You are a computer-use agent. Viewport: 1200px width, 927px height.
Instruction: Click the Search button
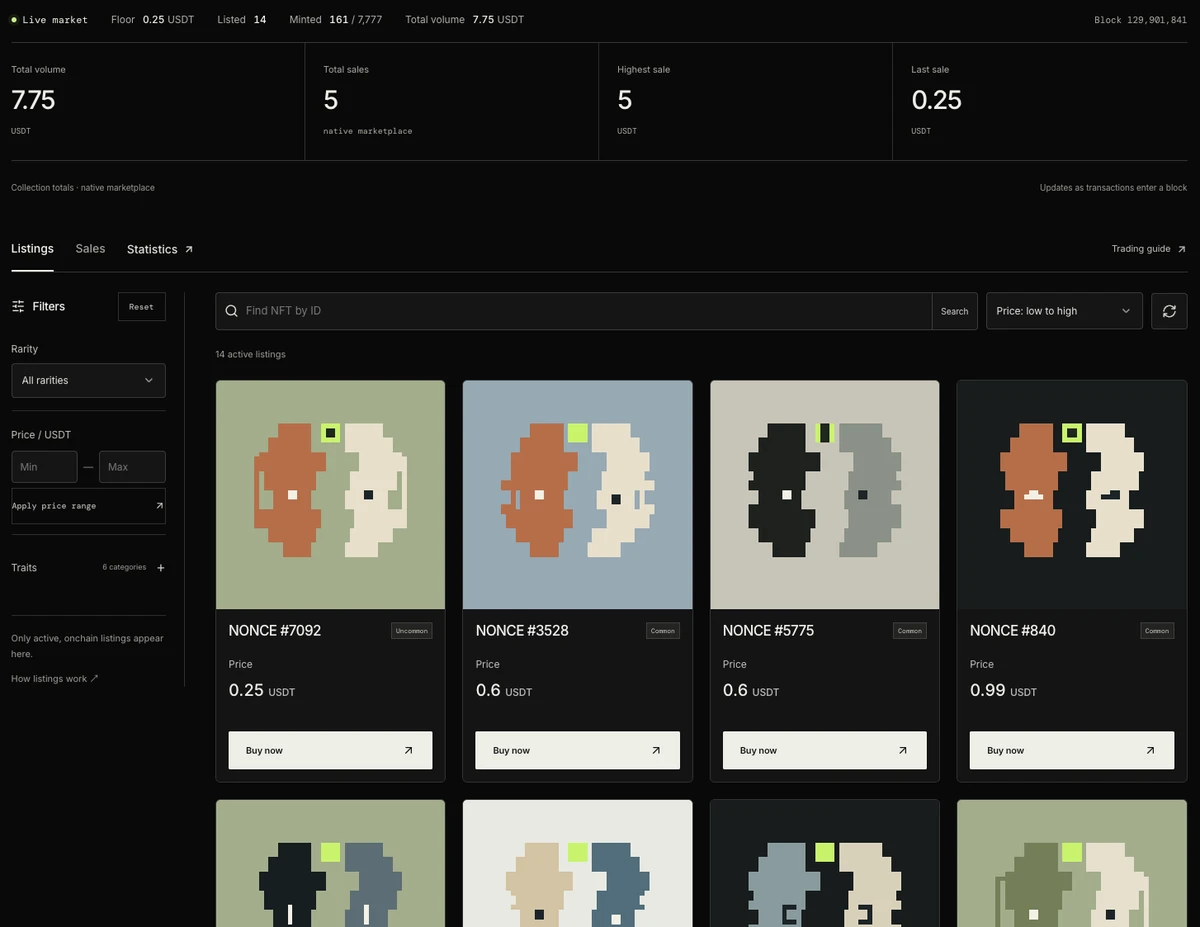(x=954, y=311)
